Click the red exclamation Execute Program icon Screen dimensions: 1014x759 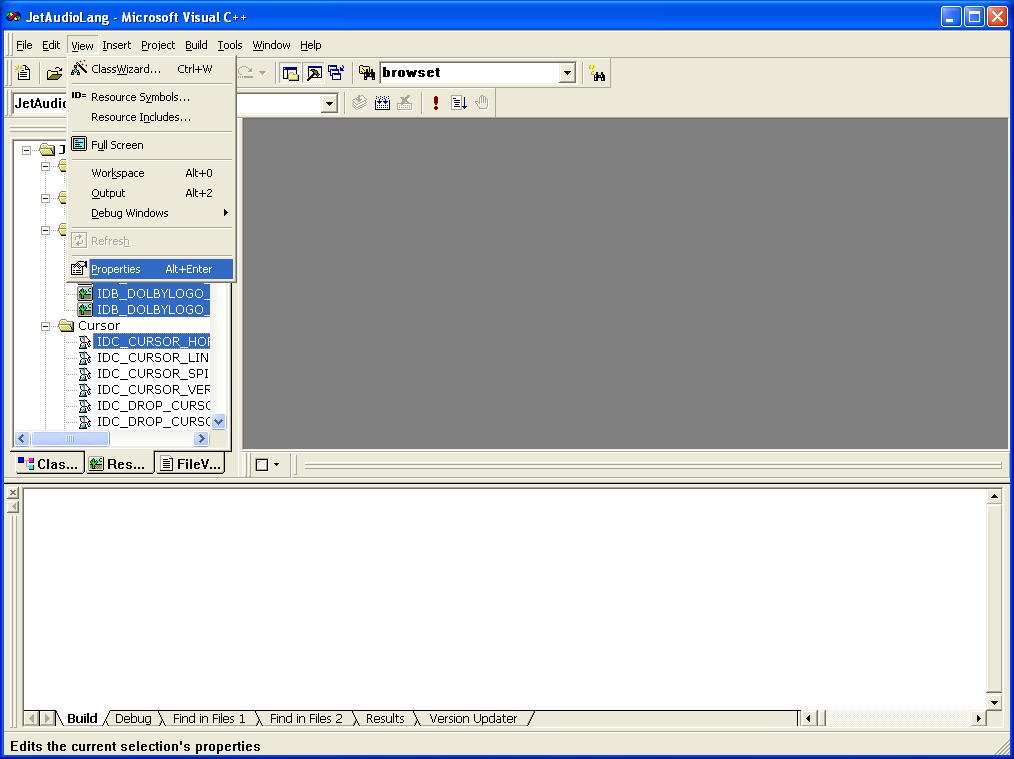(436, 103)
